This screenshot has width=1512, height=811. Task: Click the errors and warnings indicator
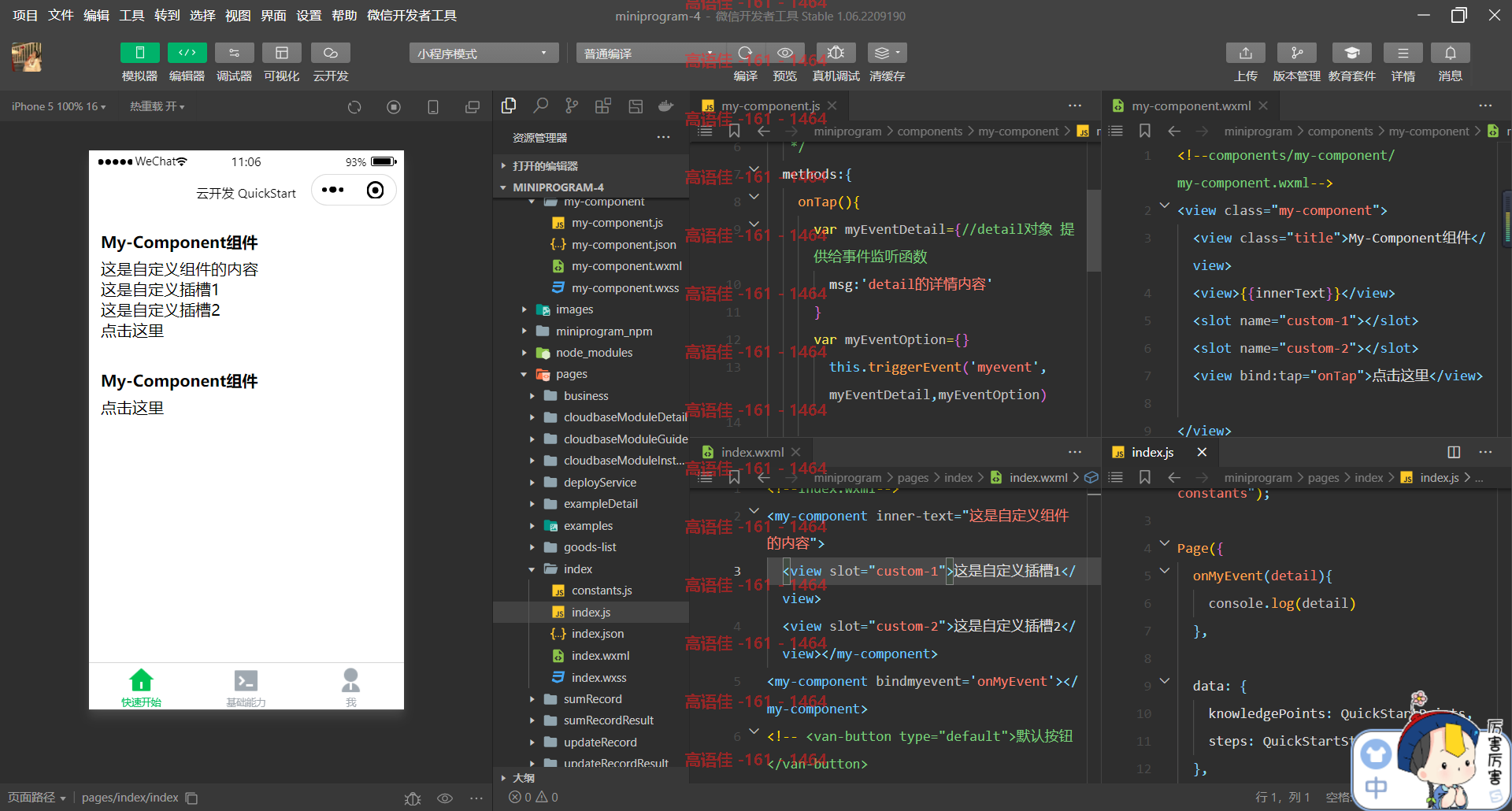point(534,798)
